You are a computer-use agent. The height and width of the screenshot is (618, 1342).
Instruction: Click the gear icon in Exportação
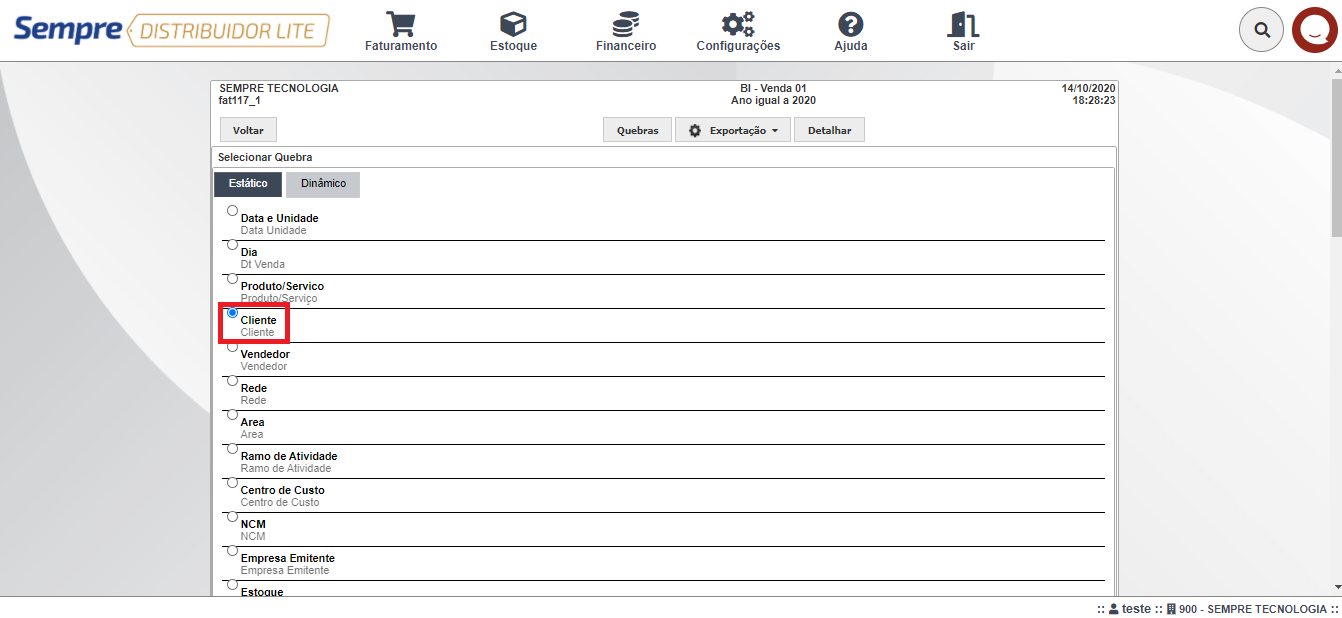click(695, 130)
